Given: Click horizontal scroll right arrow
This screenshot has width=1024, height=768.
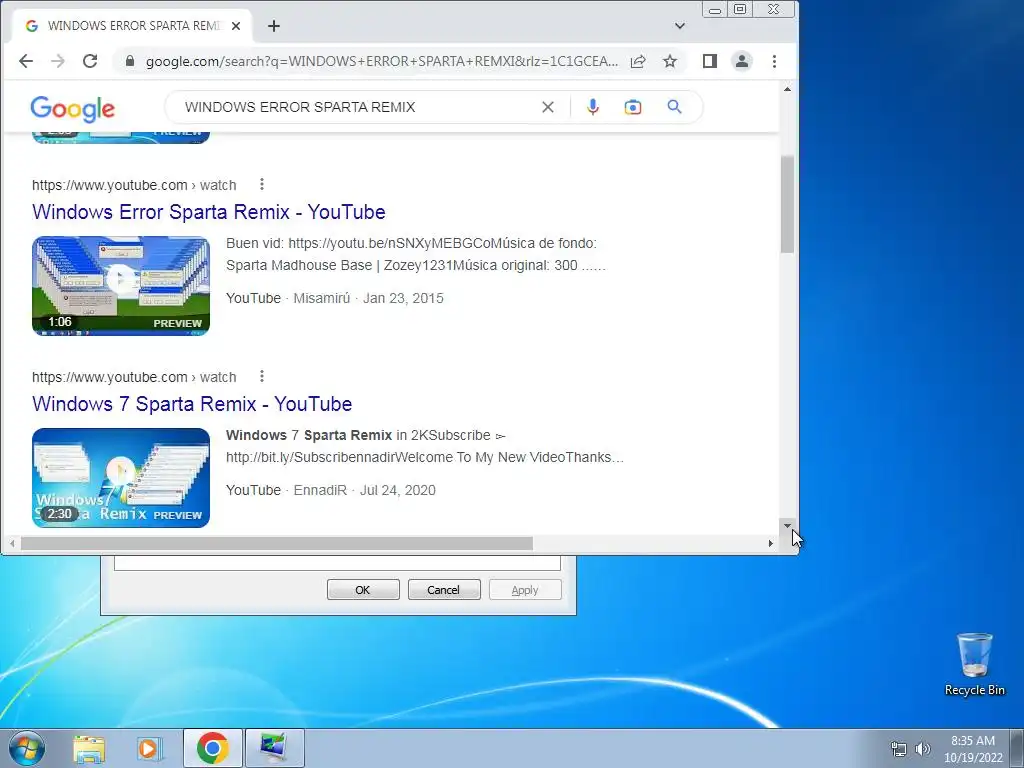Looking at the screenshot, I should click(771, 543).
